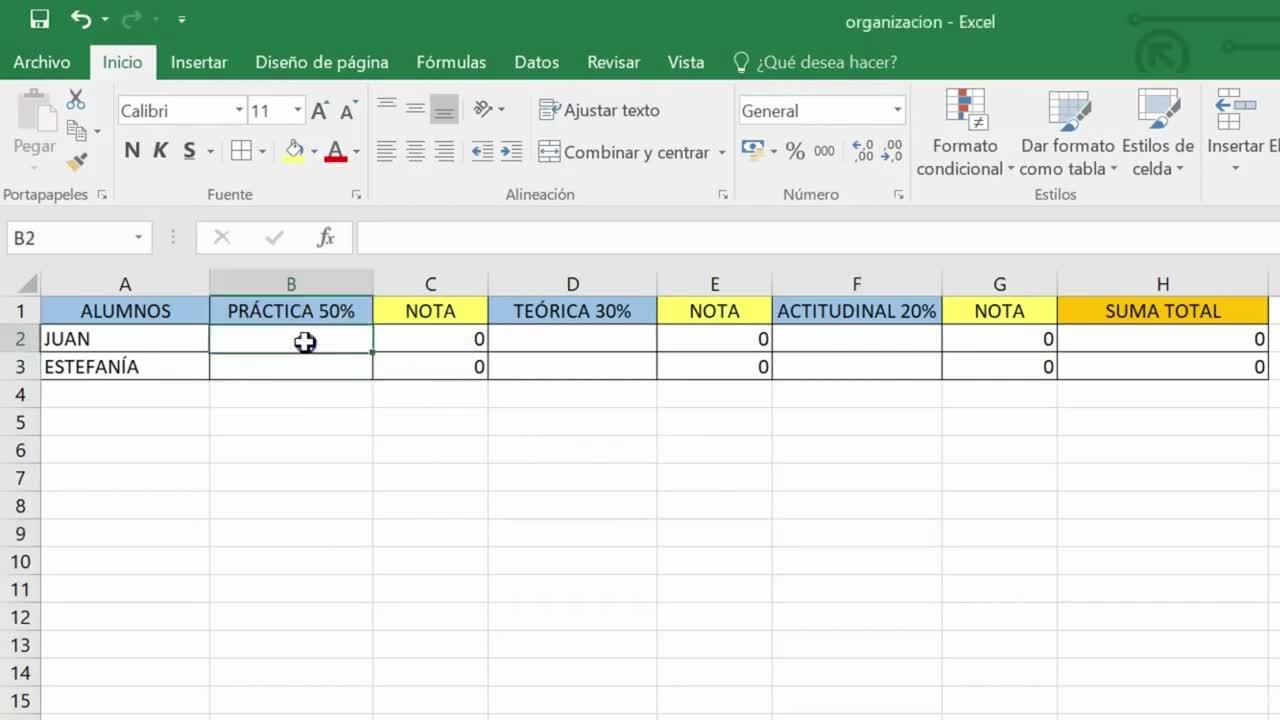Apply the accounting number format

click(753, 151)
